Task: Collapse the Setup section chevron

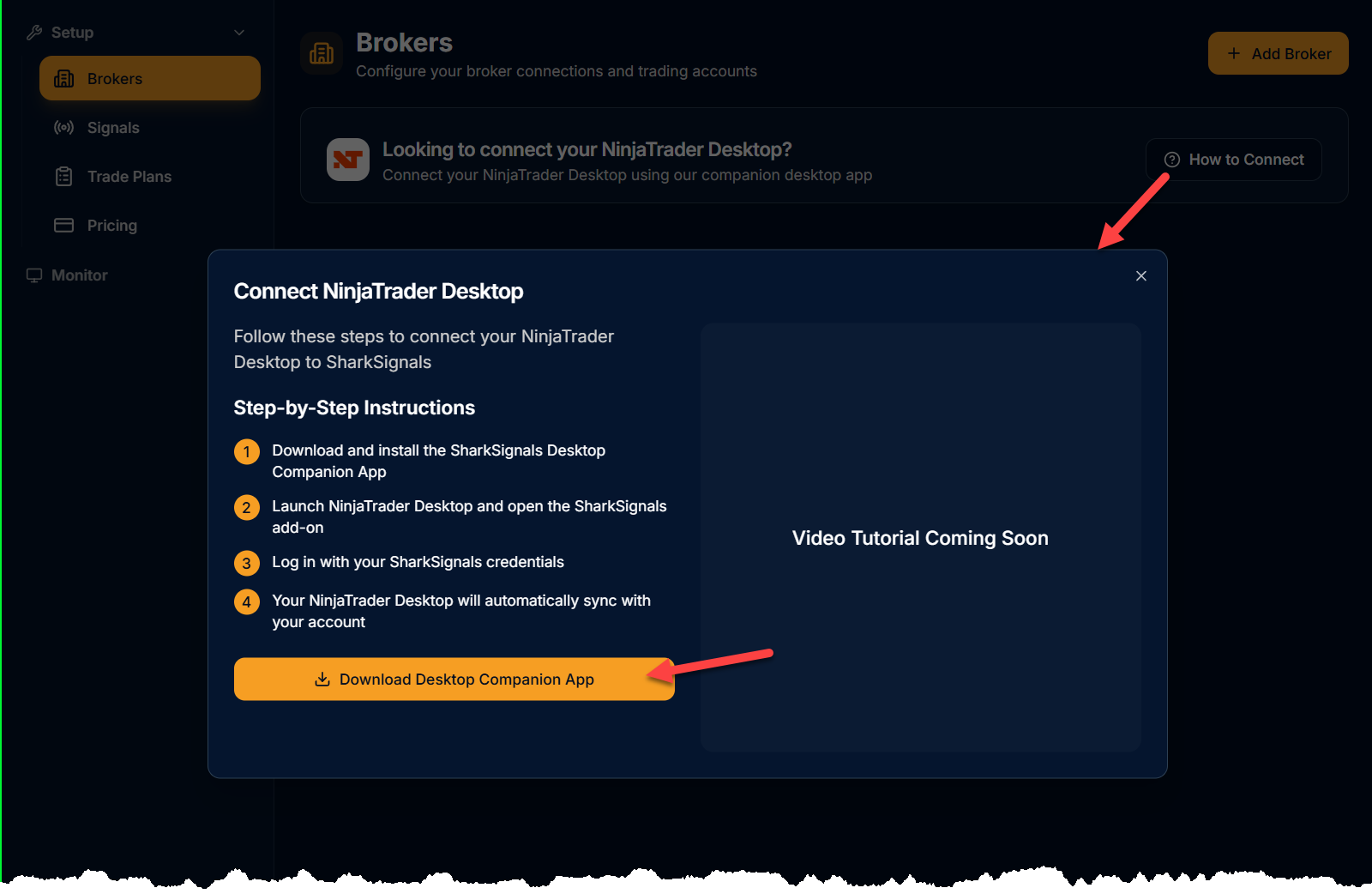Action: pos(239,33)
